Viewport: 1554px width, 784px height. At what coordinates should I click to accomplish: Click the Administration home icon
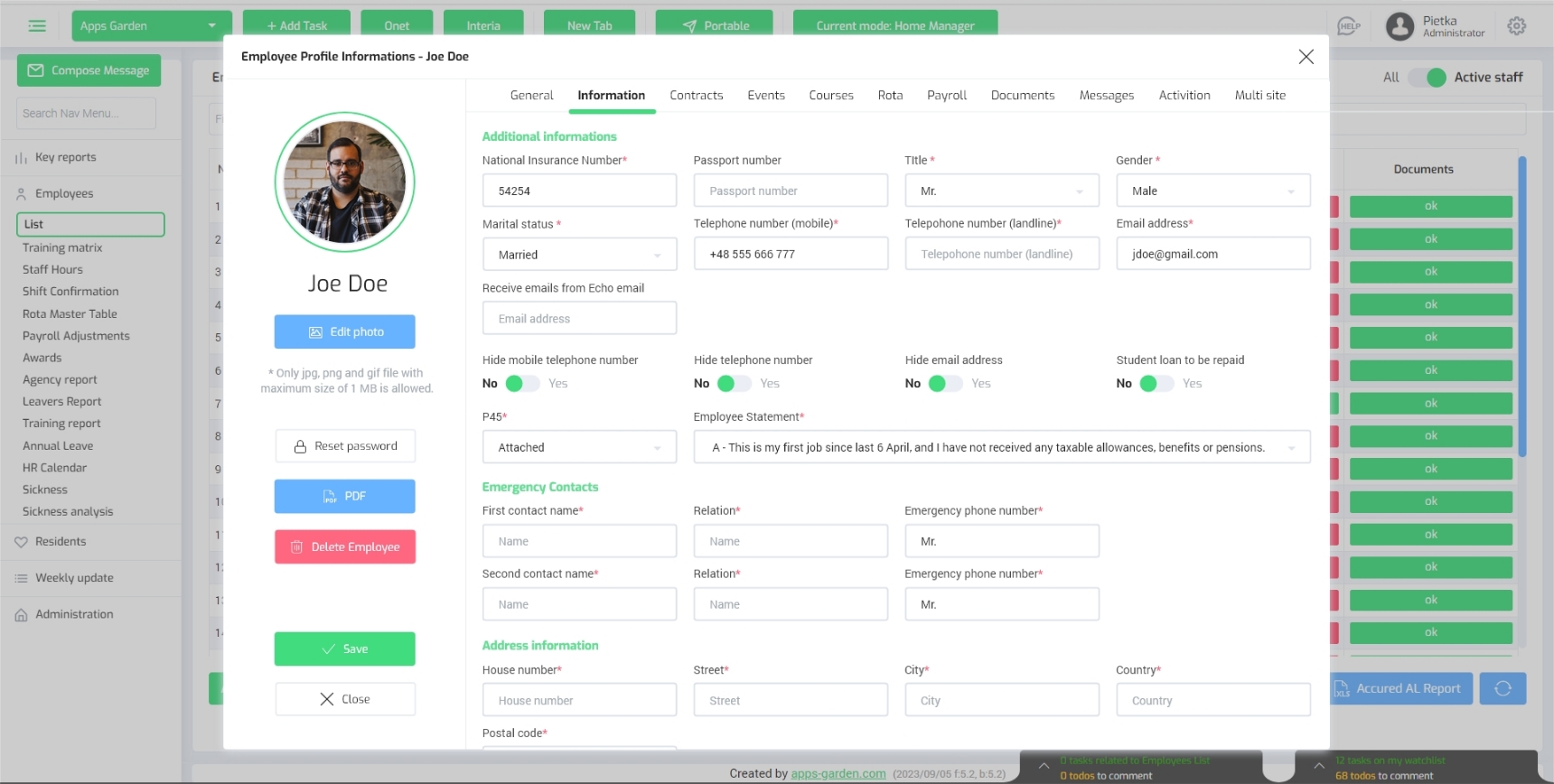(21, 615)
